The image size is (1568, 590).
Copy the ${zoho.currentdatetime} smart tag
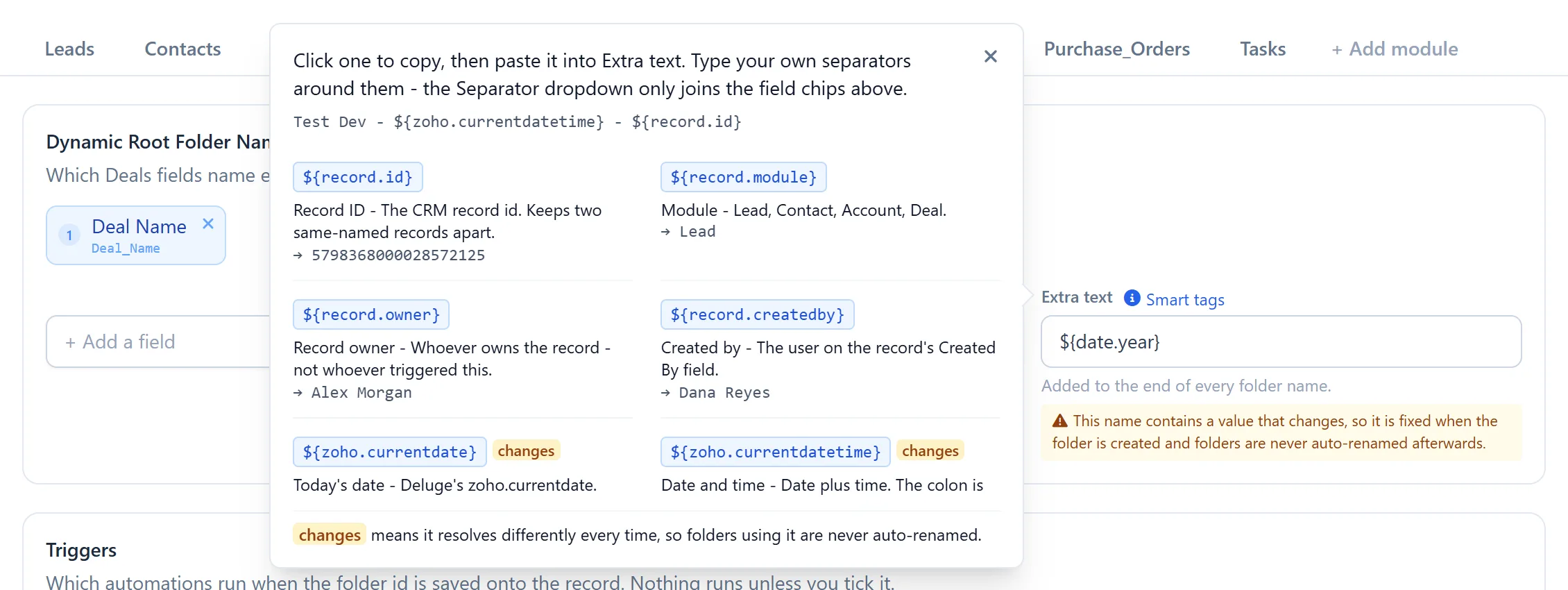tap(776, 452)
